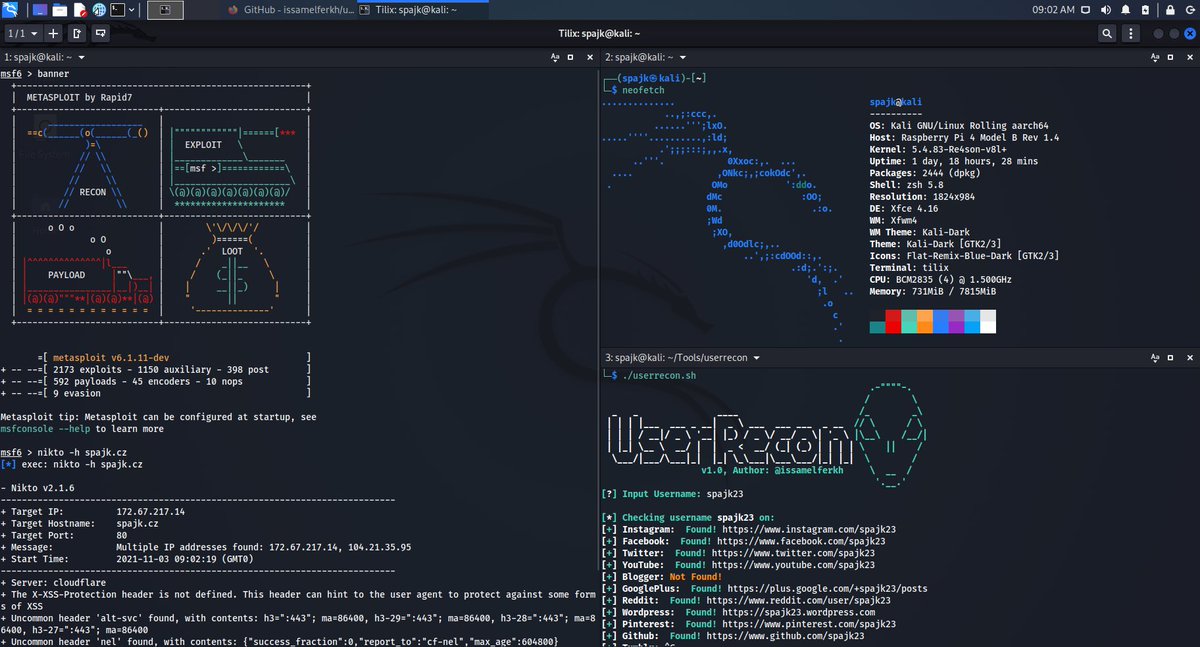
Task: Open the Kali applications menu
Action: tap(10, 10)
